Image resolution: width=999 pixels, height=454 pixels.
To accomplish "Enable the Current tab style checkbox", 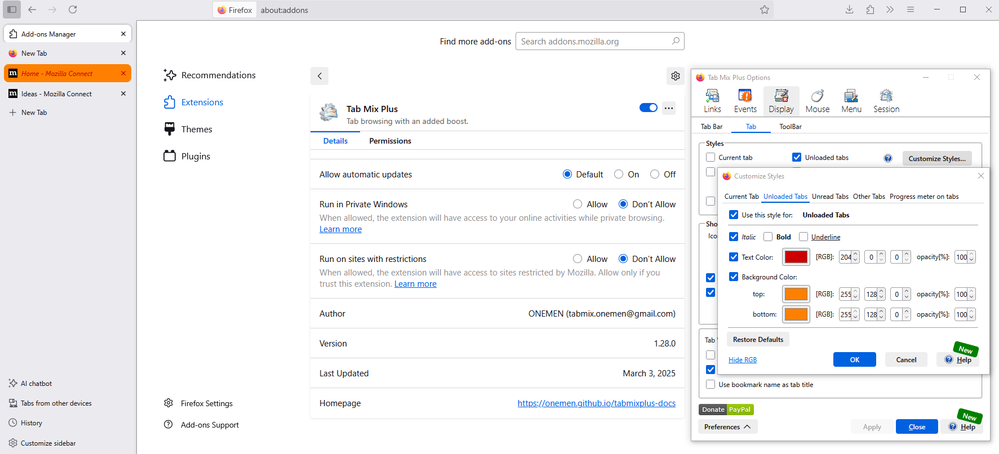I will click(x=710, y=157).
